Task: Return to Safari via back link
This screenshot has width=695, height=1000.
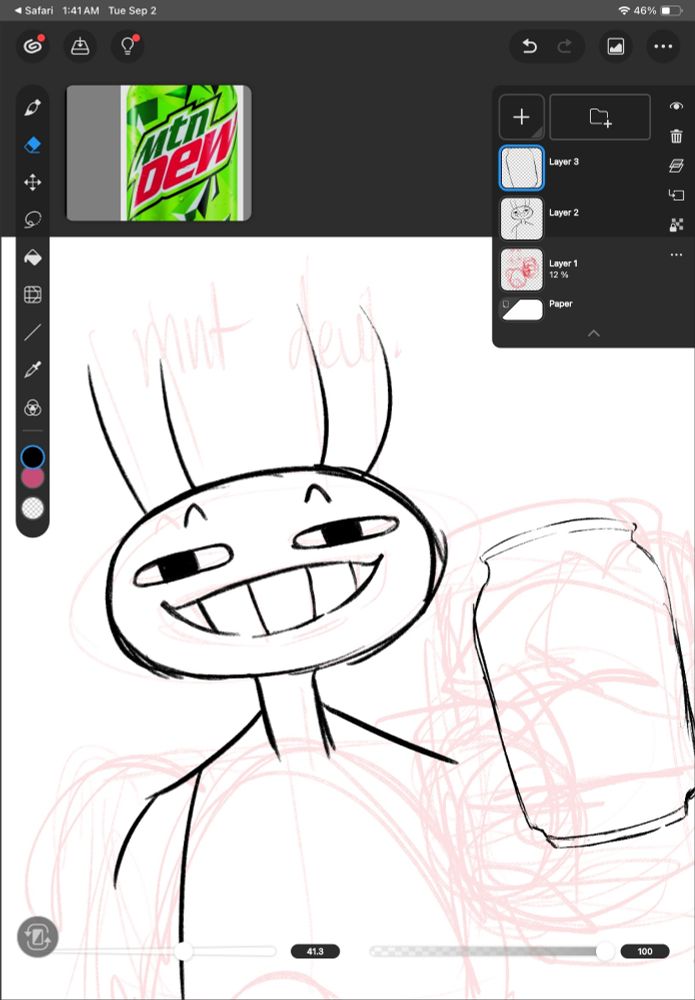Action: point(33,11)
